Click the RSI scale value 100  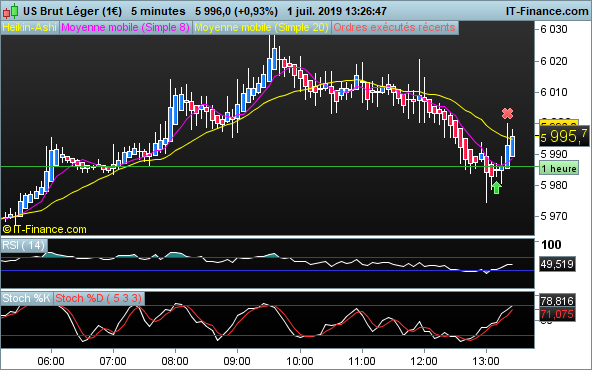point(551,245)
